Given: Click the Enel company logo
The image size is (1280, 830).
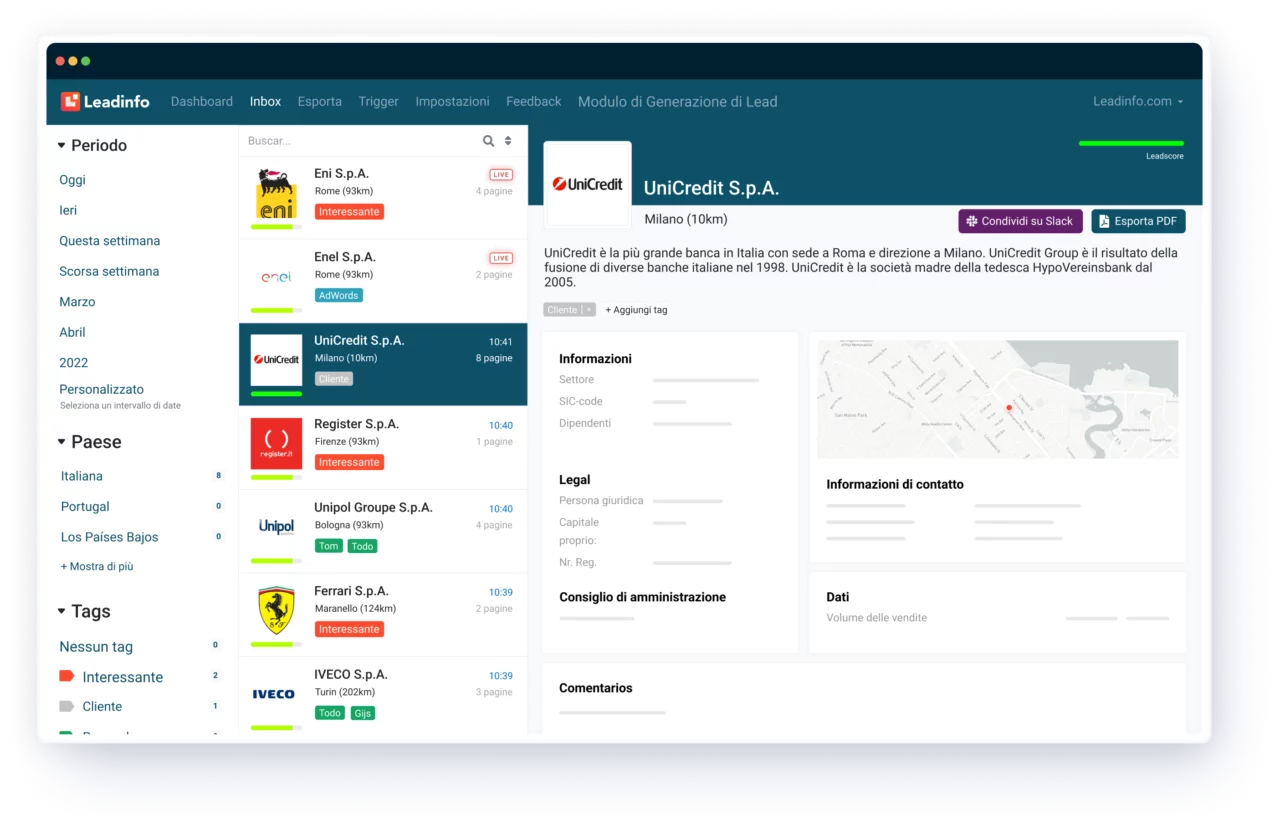Looking at the screenshot, I should [x=276, y=277].
